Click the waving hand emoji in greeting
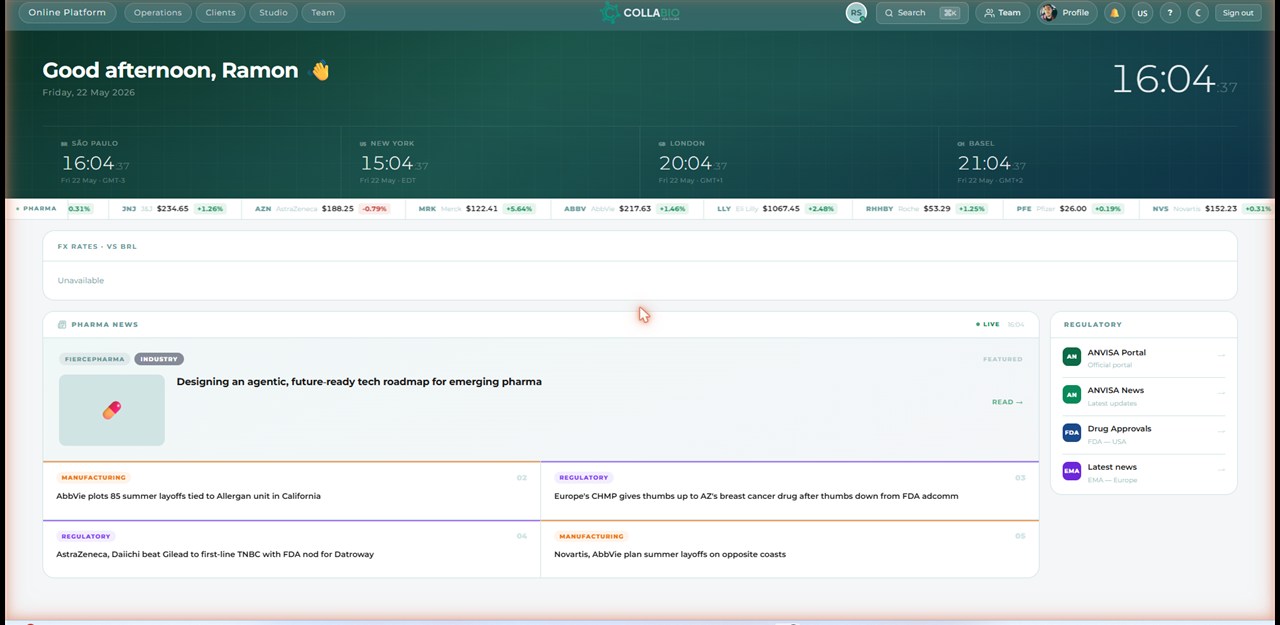 (x=320, y=71)
